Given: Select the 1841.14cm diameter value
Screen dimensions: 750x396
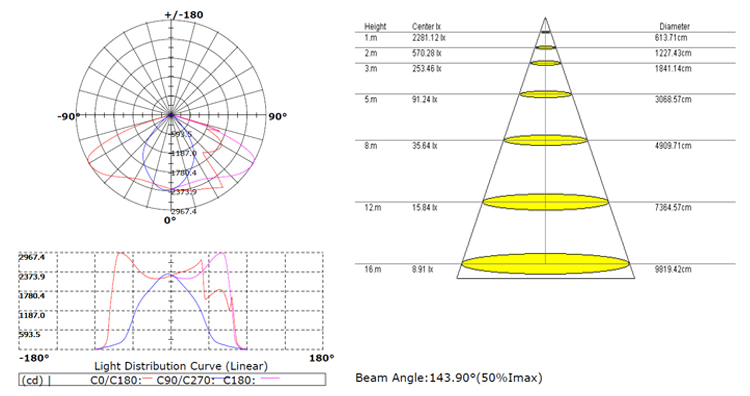Looking at the screenshot, I should (673, 68).
